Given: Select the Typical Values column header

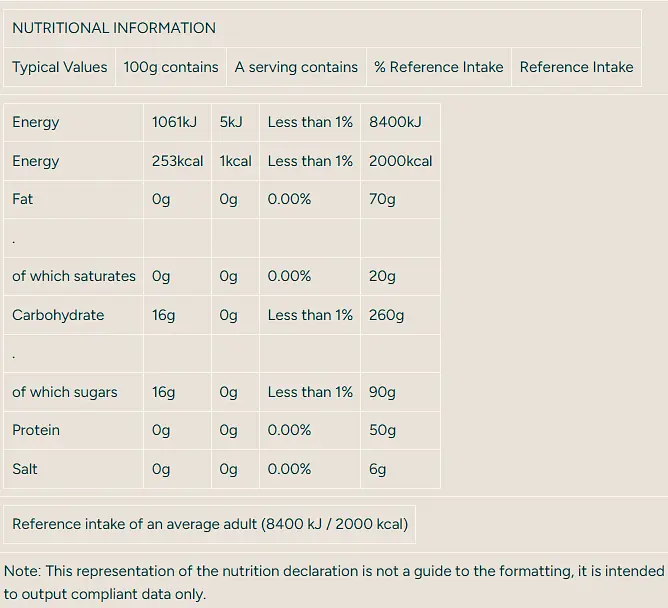Looking at the screenshot, I should pos(60,67).
